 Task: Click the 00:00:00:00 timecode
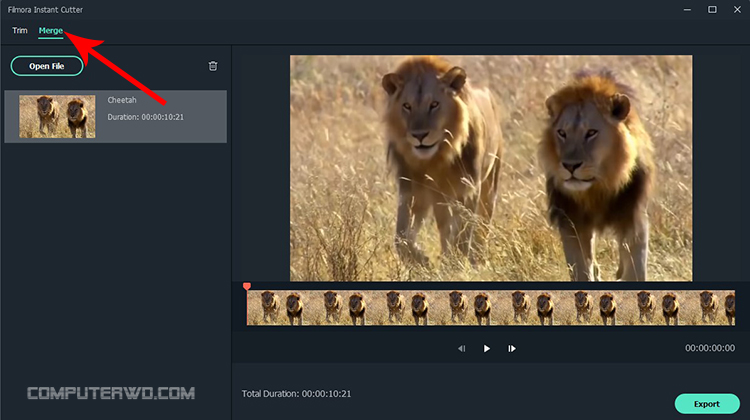(710, 348)
